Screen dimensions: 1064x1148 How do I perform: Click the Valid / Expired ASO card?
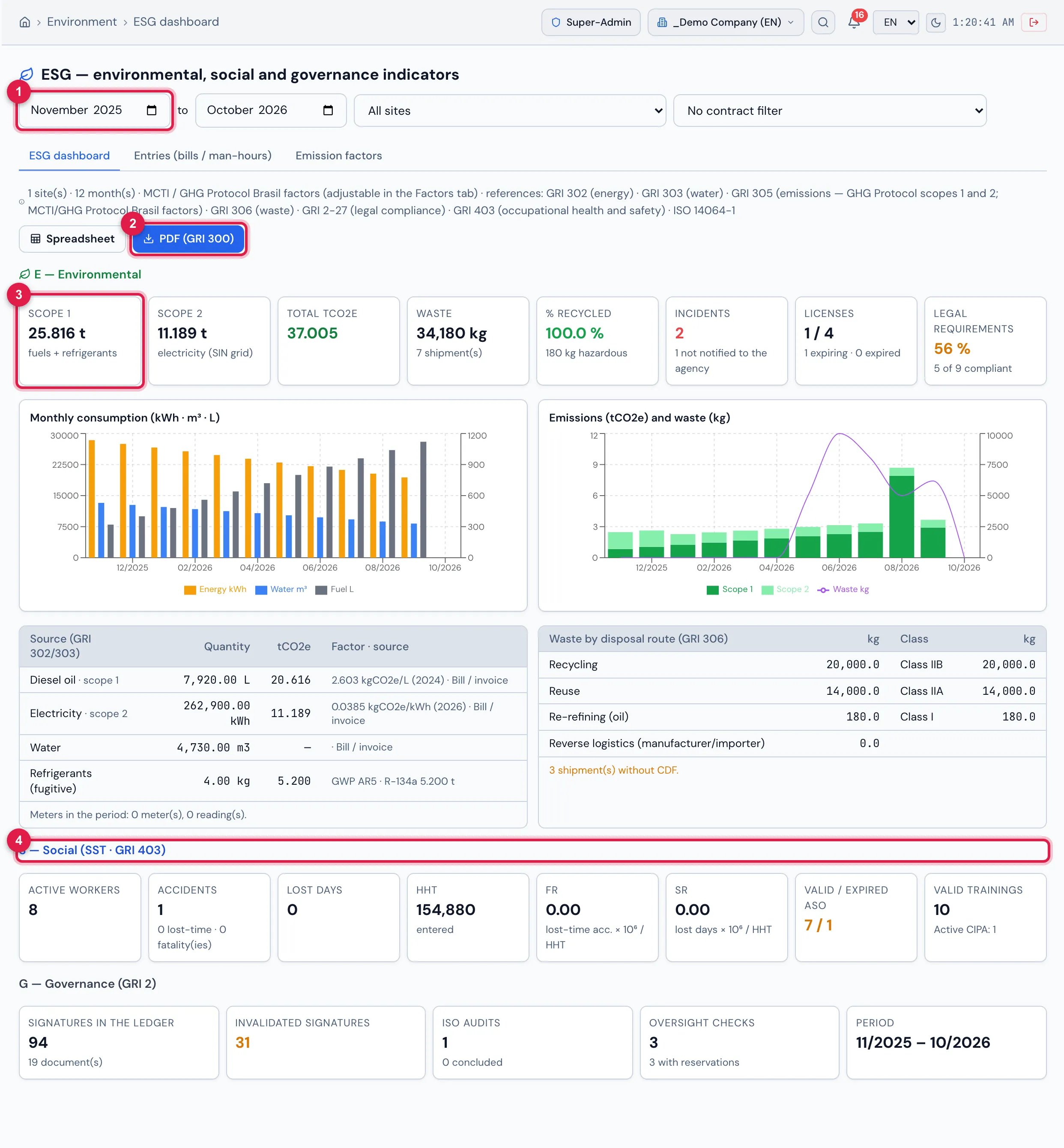[855, 918]
